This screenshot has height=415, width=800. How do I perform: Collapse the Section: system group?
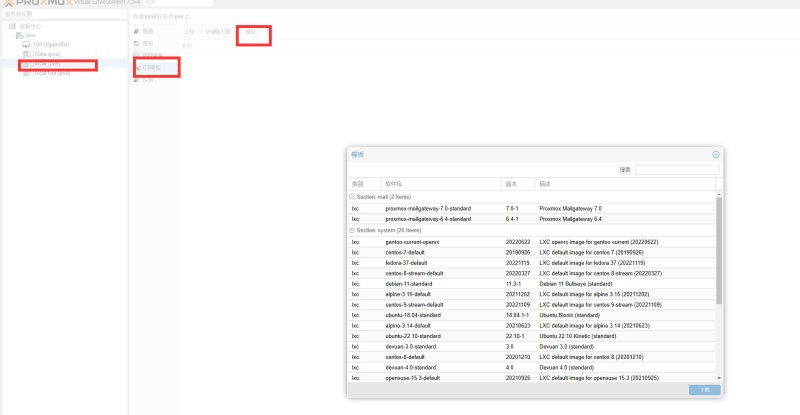(352, 230)
